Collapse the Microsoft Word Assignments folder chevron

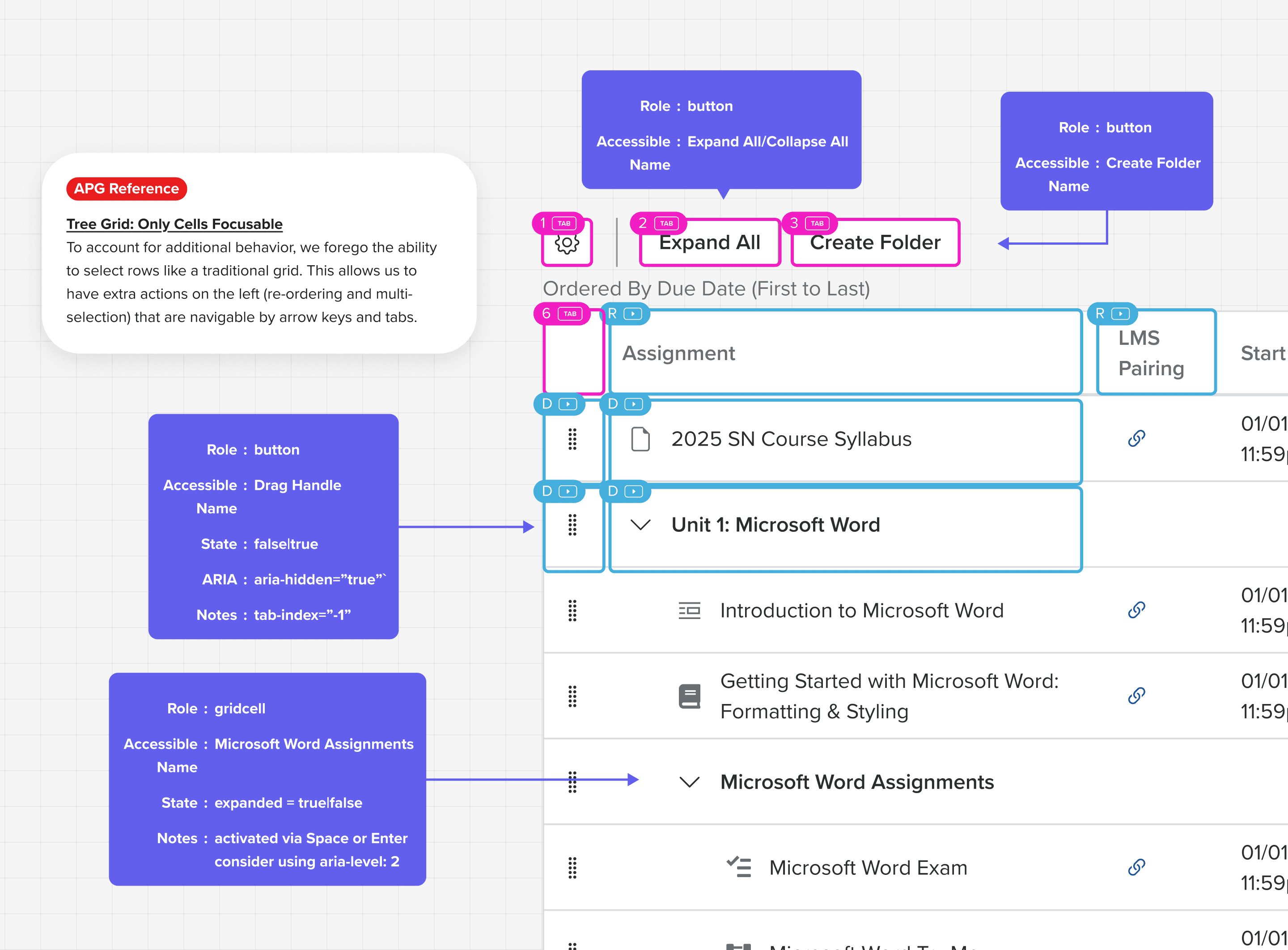(689, 781)
